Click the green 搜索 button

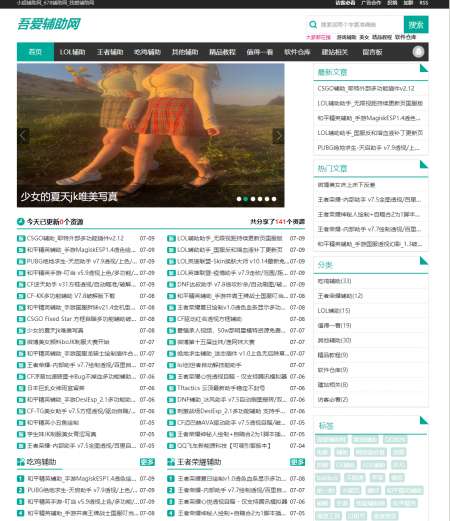pos(416,25)
